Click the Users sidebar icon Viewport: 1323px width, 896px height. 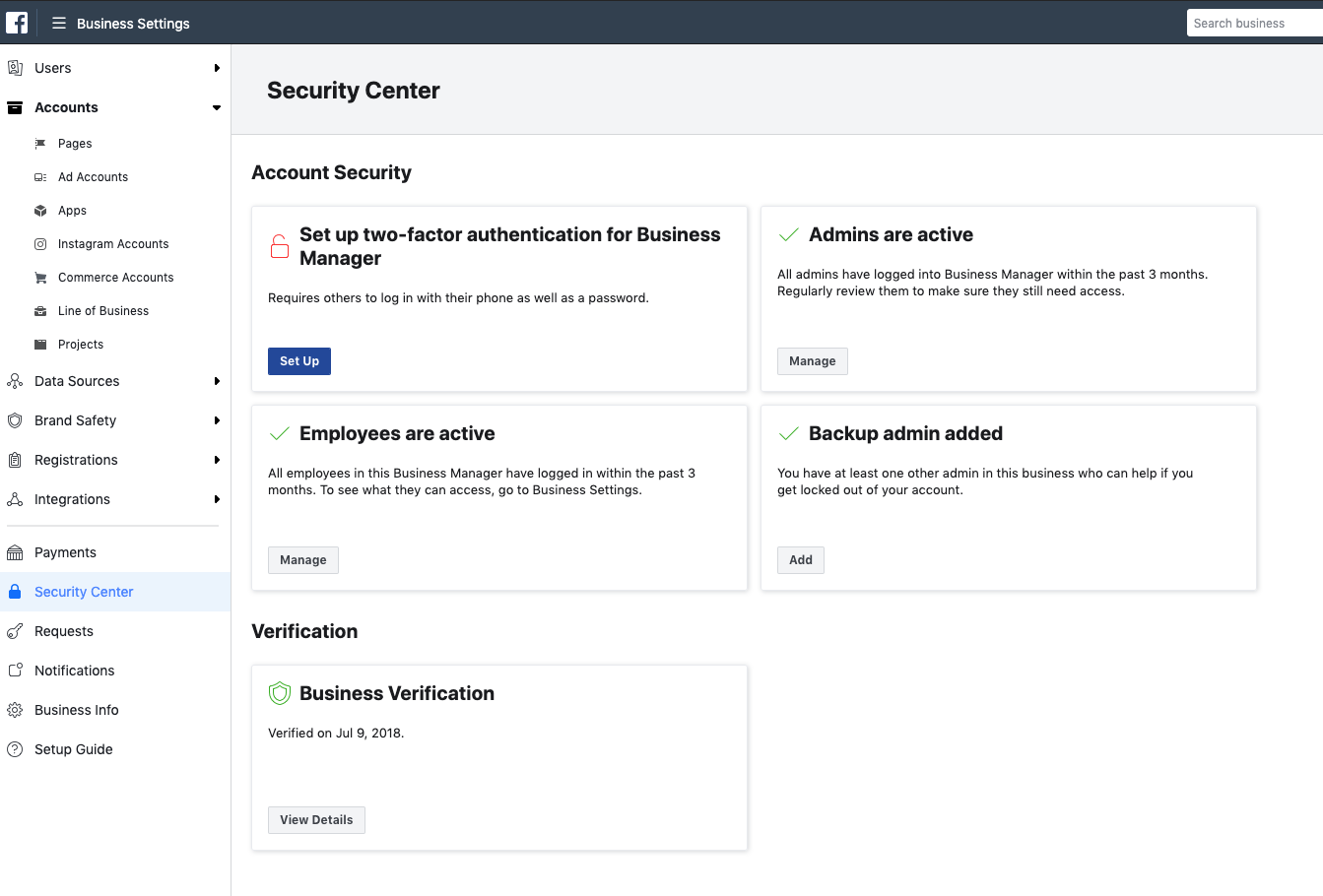point(15,68)
